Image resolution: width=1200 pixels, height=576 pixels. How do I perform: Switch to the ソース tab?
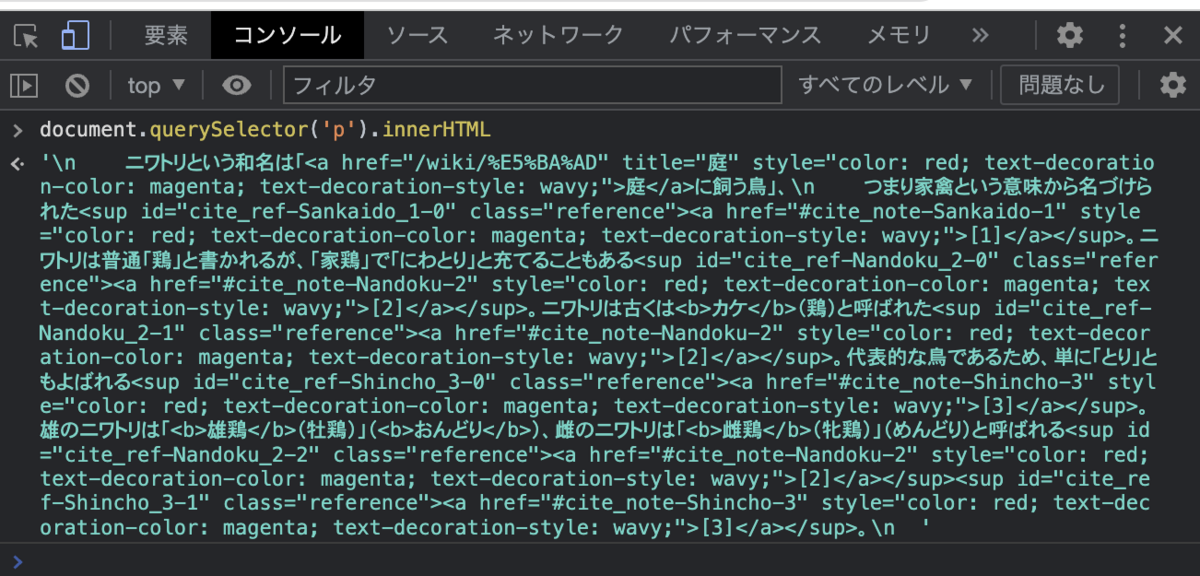click(x=418, y=36)
